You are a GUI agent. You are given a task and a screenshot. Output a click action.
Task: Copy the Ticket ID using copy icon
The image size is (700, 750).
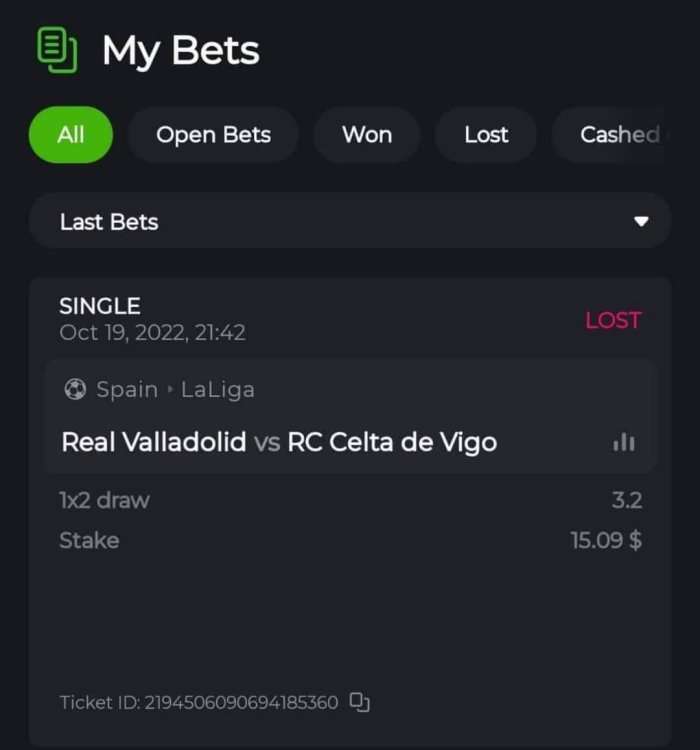coord(360,702)
